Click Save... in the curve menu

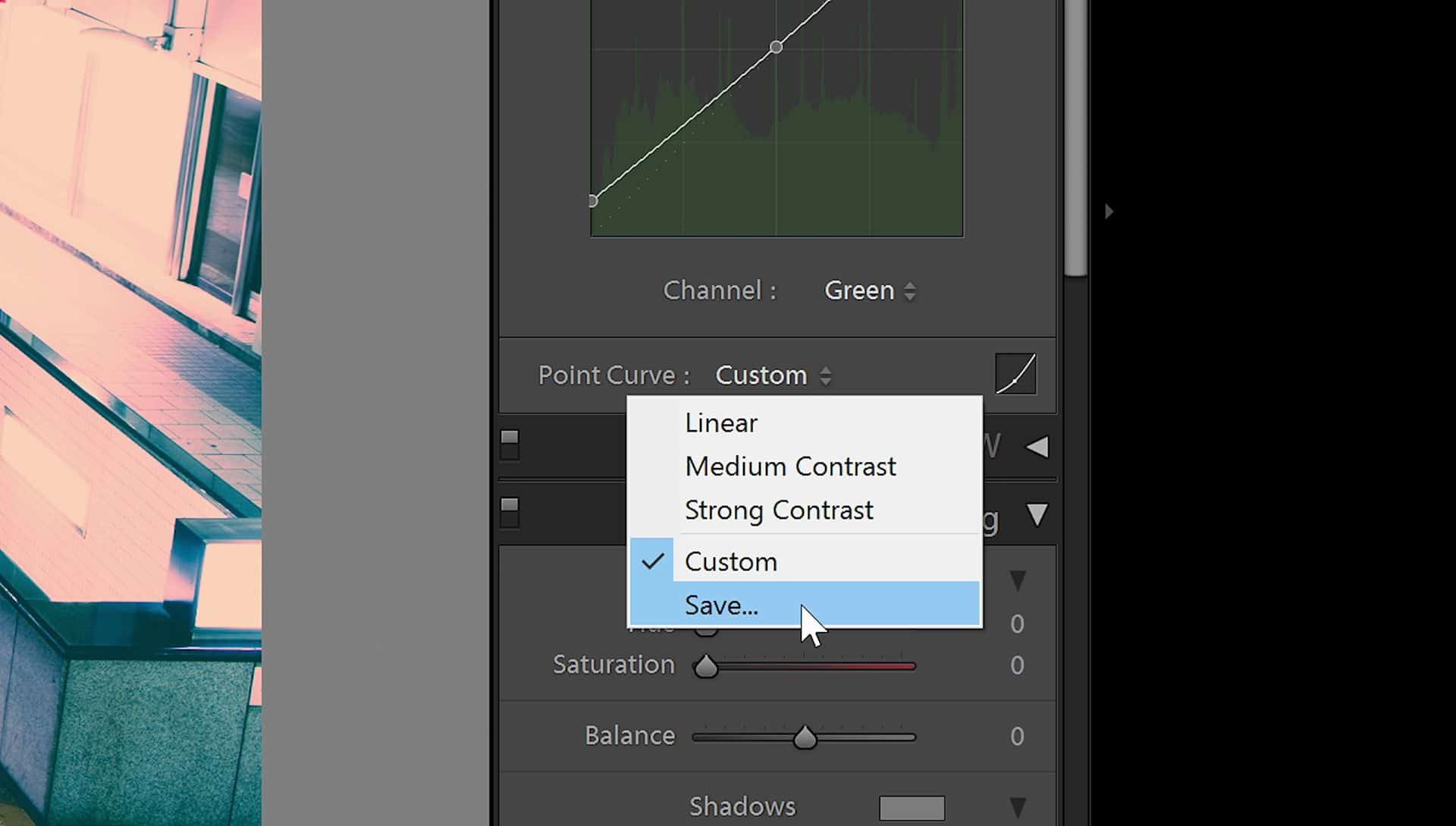[x=721, y=605]
